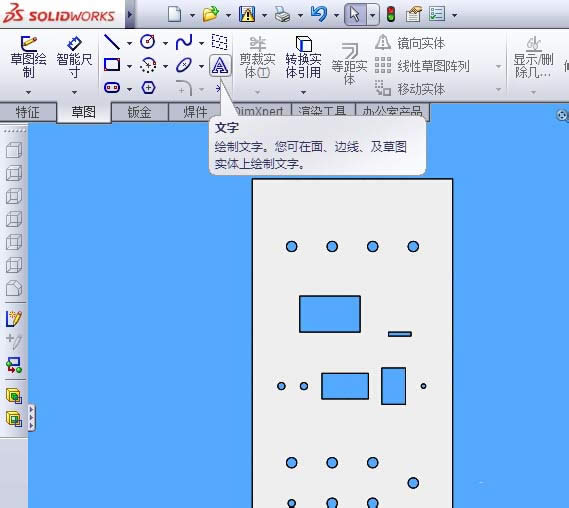569x508 pixels.
Task: Click the 草图绘制 button
Action: click(28, 57)
